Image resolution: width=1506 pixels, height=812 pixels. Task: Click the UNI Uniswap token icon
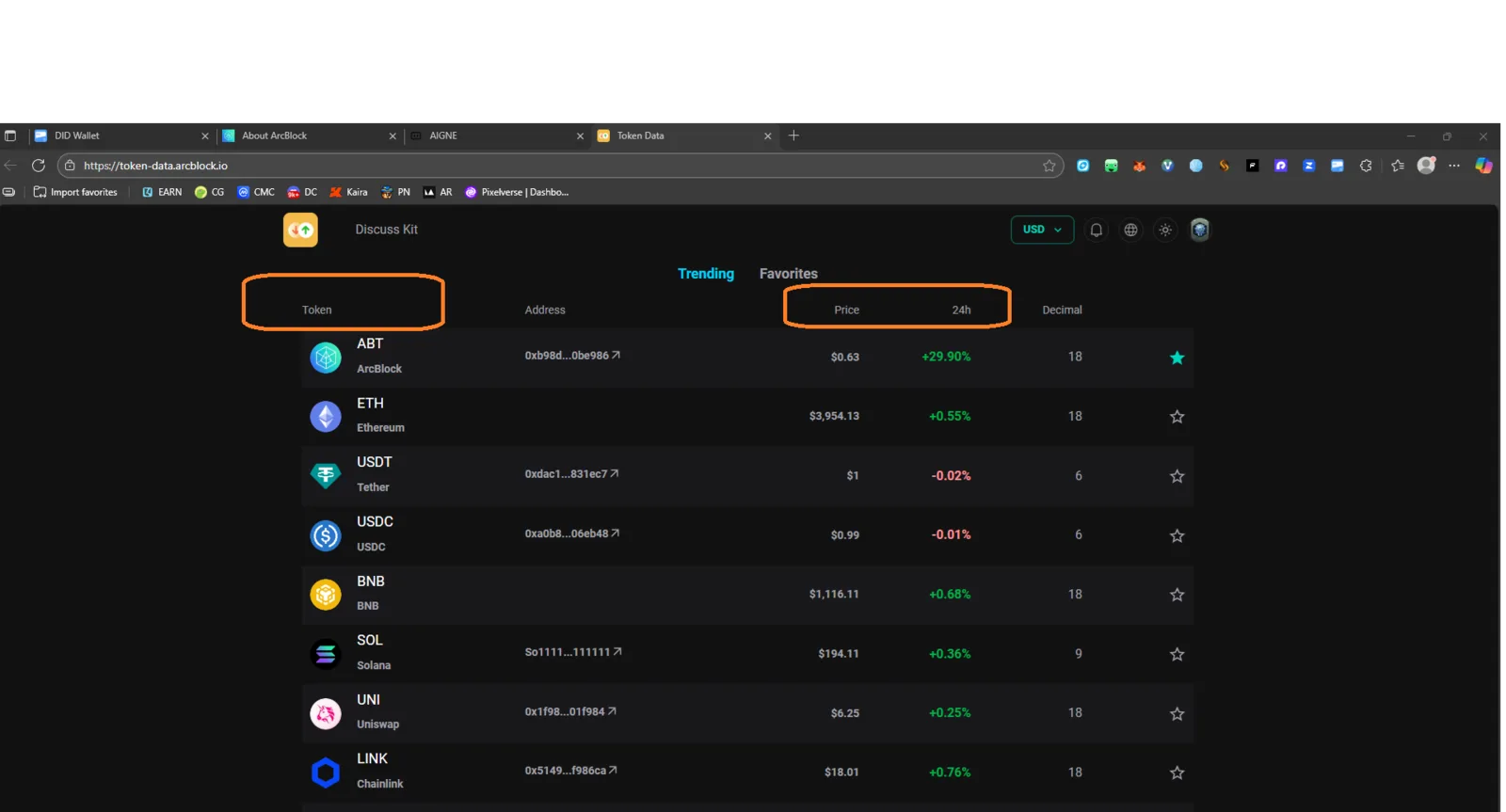[326, 713]
